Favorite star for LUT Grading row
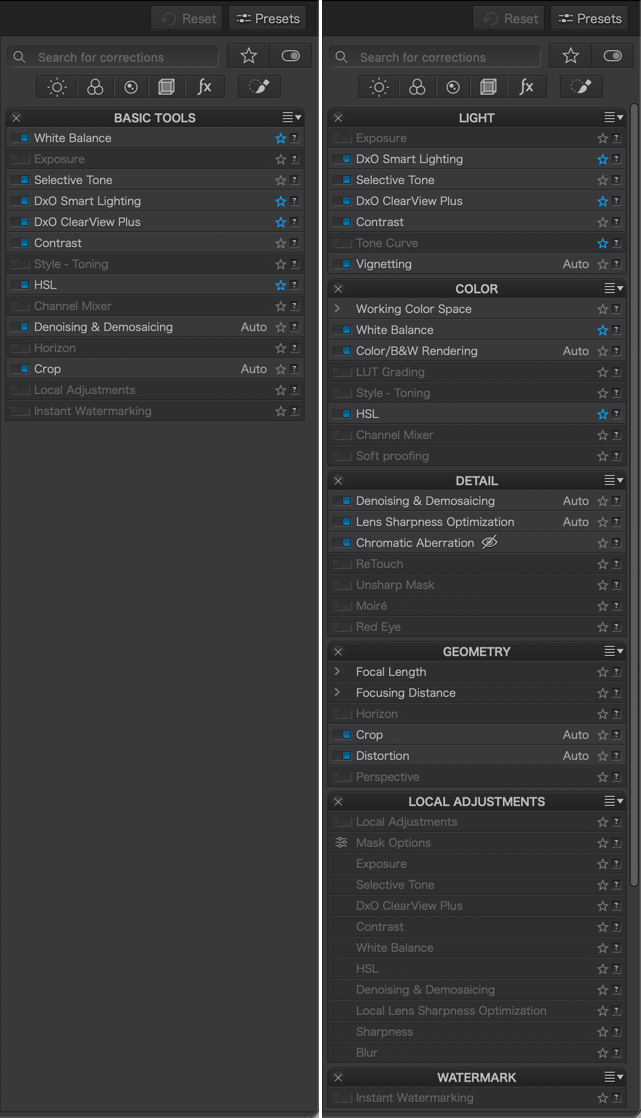Viewport: 641px width, 1118px height. (602, 372)
